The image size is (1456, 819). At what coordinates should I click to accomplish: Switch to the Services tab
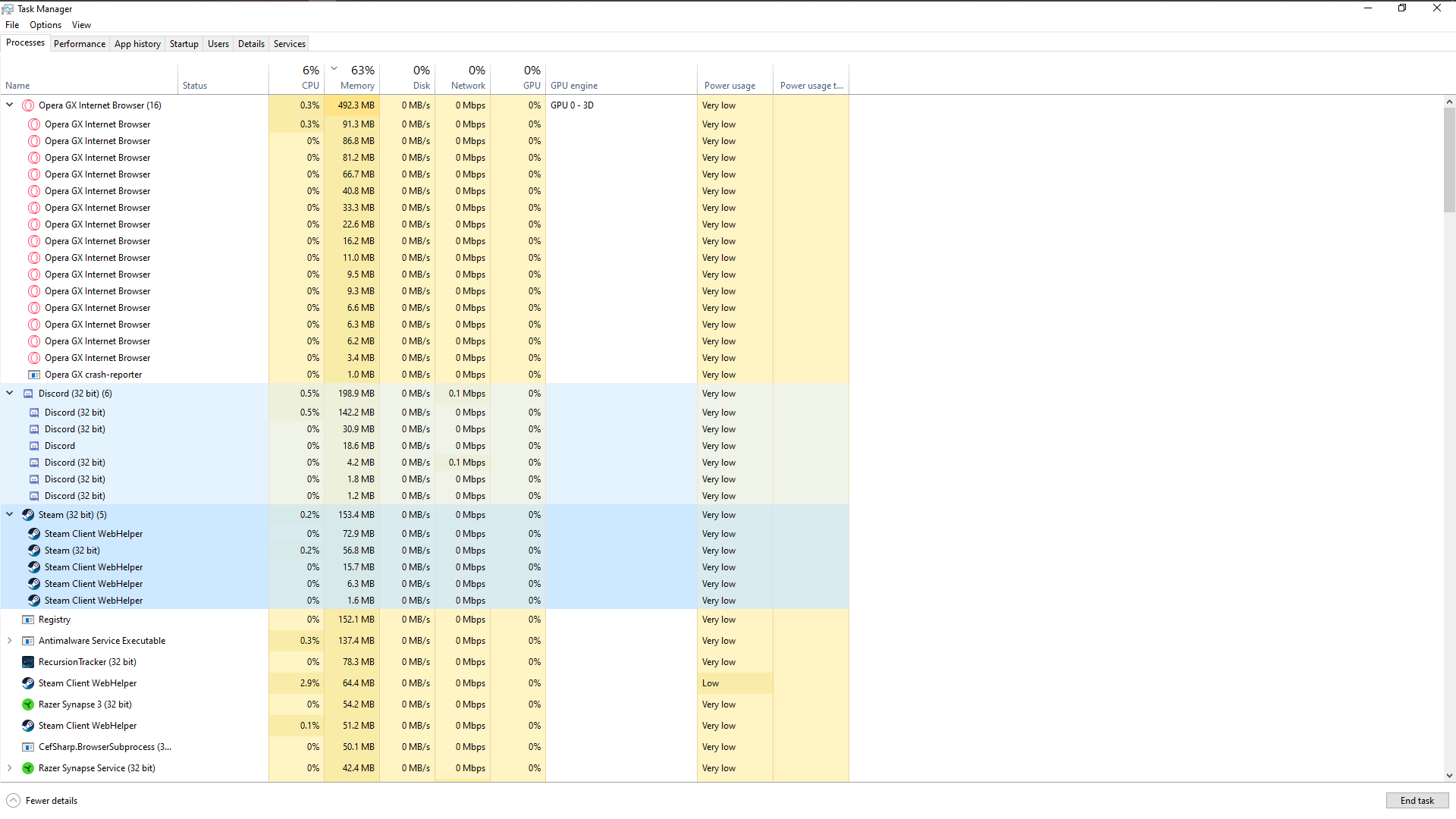[290, 44]
